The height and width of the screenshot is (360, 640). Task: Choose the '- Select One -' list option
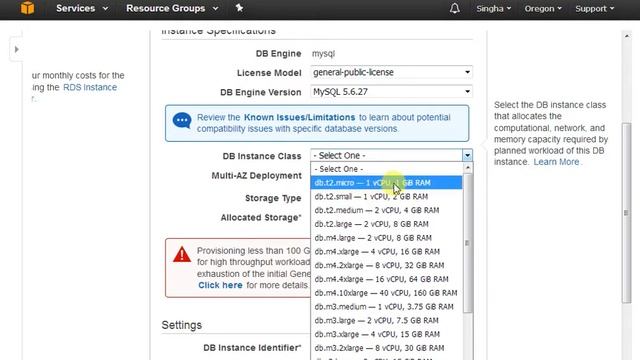coord(387,169)
